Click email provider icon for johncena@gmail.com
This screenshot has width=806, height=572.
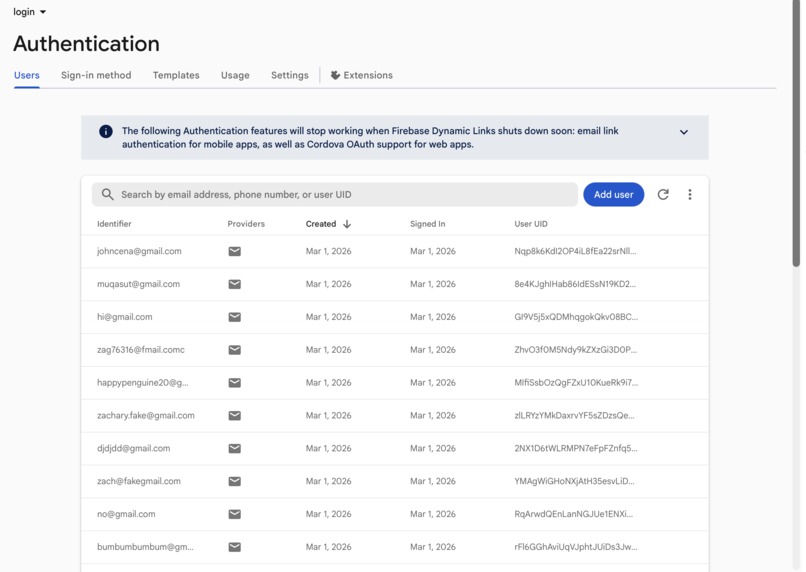click(x=234, y=251)
